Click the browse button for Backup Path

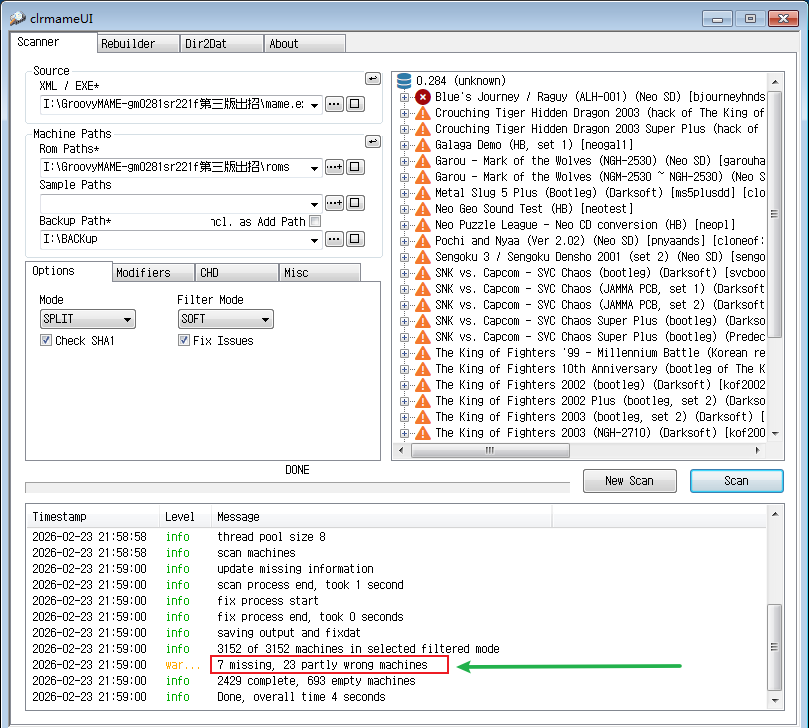coord(334,240)
